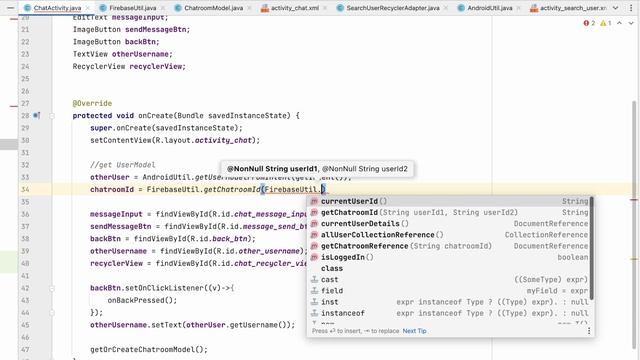Click the Next Tip link
Screen dimensions: 640x360
click(x=414, y=331)
